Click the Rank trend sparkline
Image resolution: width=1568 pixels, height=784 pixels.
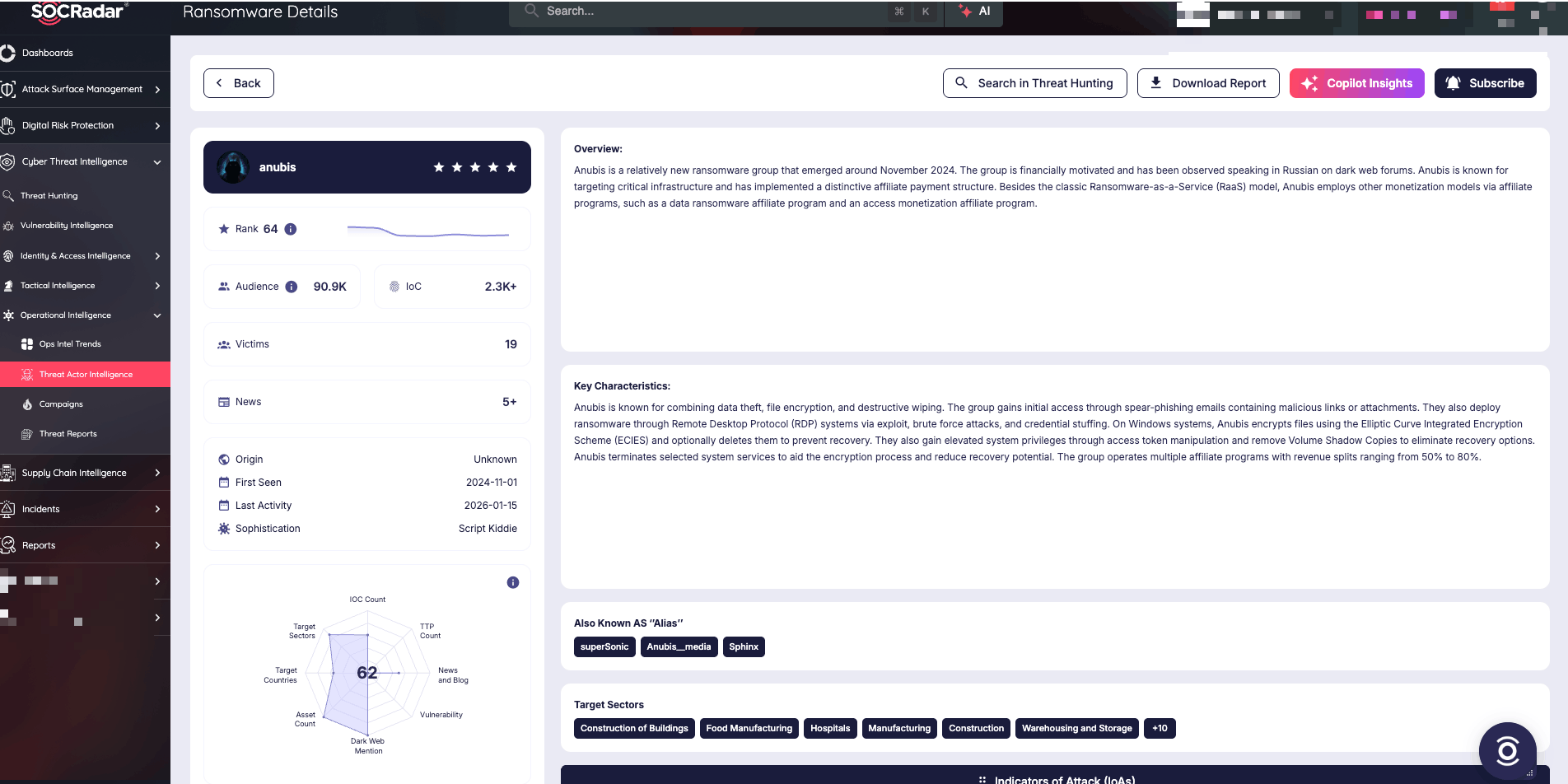[428, 231]
